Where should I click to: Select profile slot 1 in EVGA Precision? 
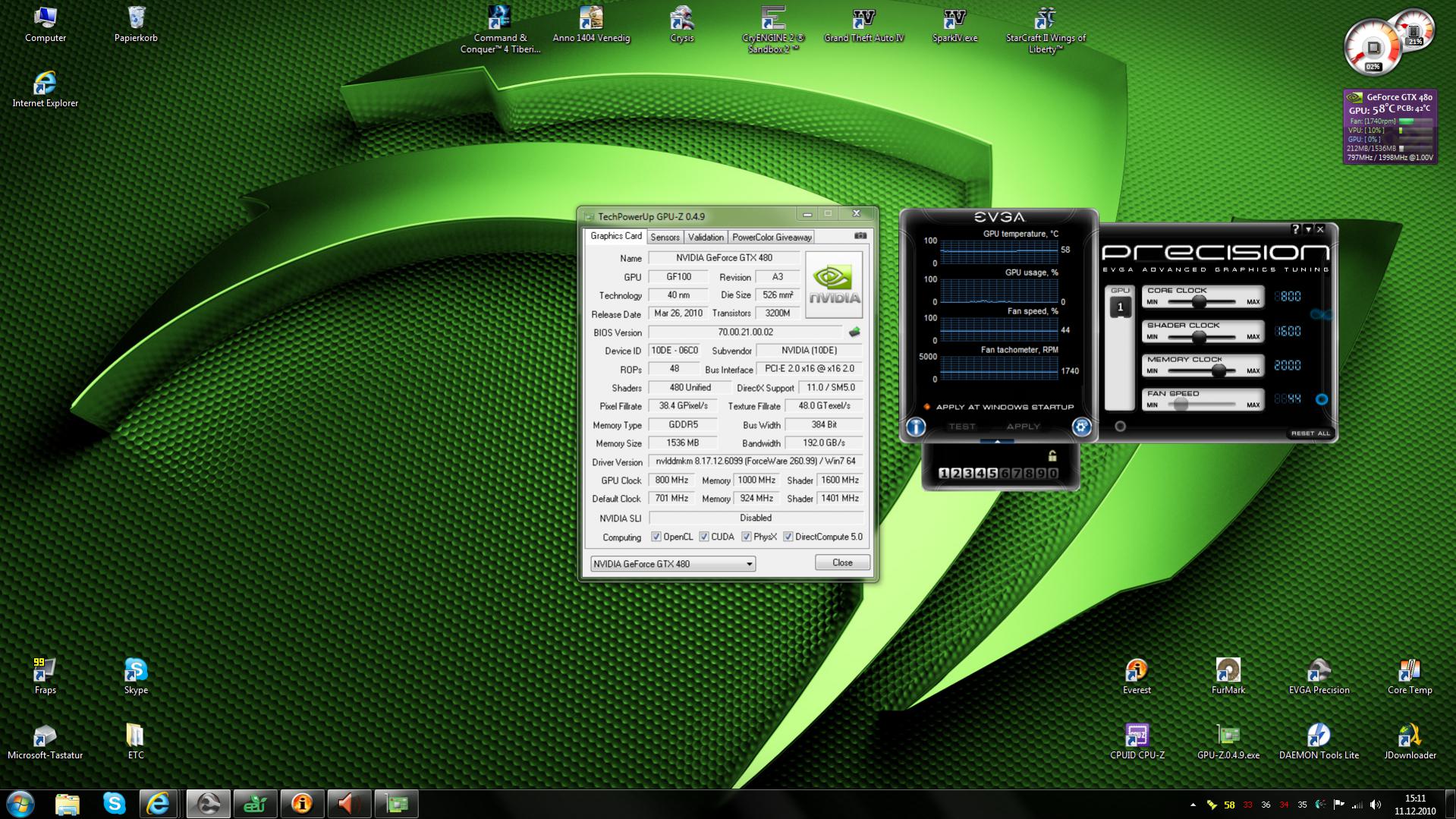point(944,474)
